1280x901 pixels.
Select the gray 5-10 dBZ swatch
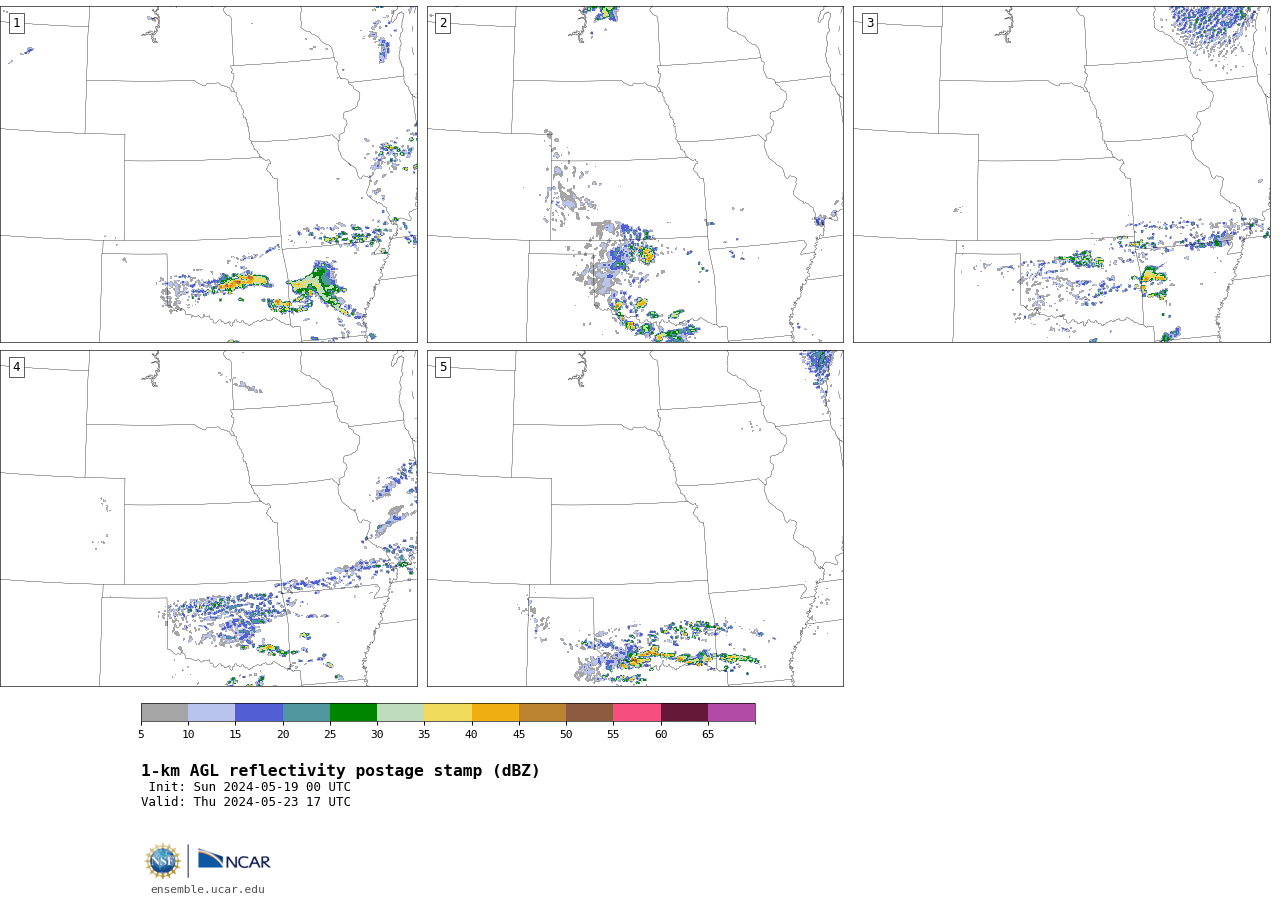[164, 713]
